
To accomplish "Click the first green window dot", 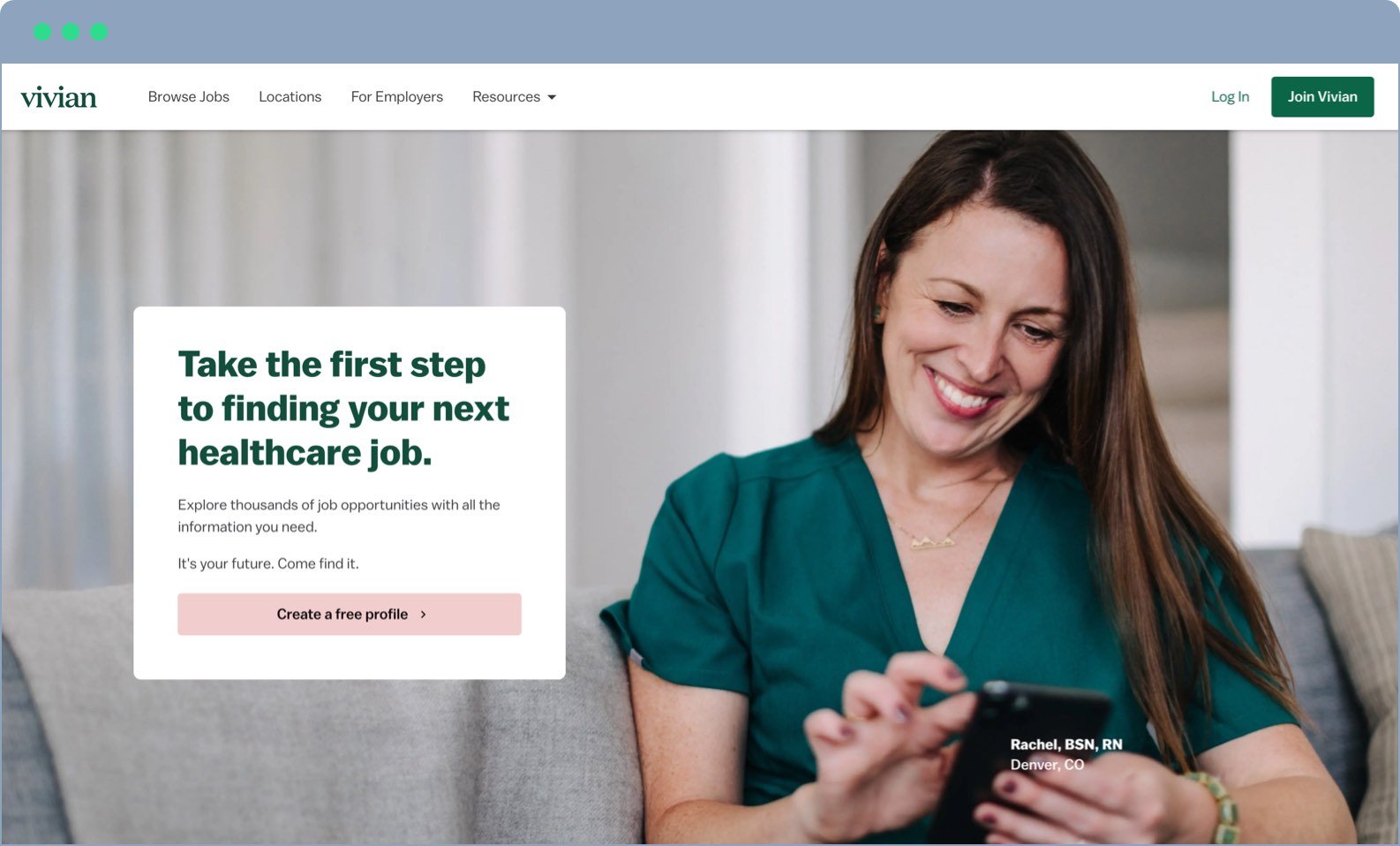I will (42, 32).
